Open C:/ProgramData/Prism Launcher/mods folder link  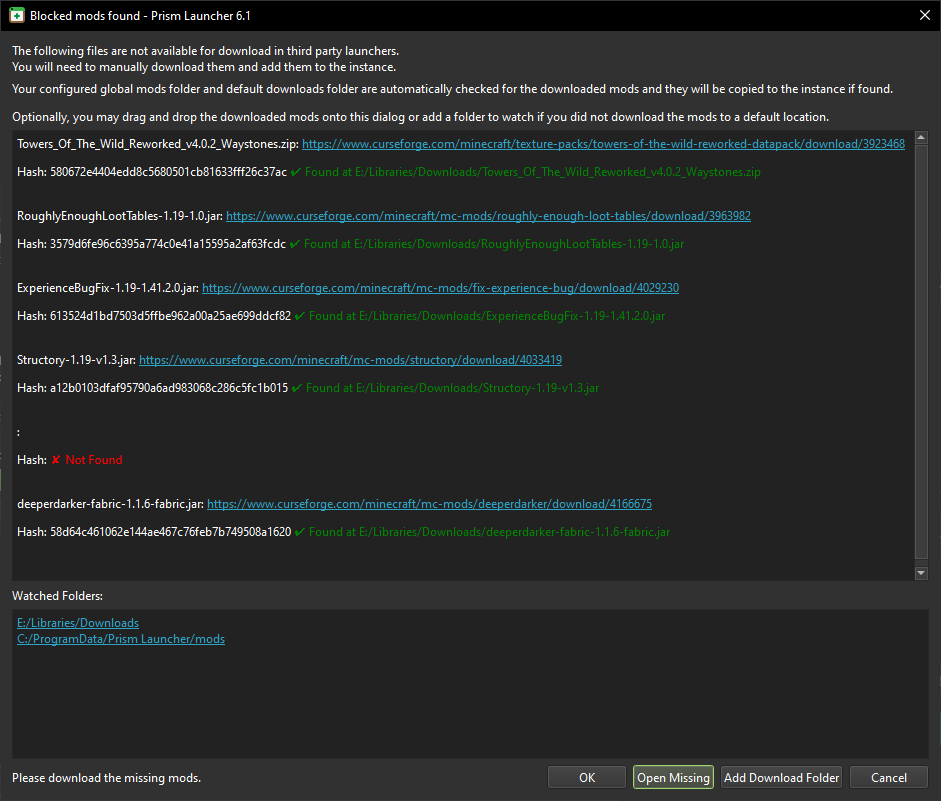[121, 639]
